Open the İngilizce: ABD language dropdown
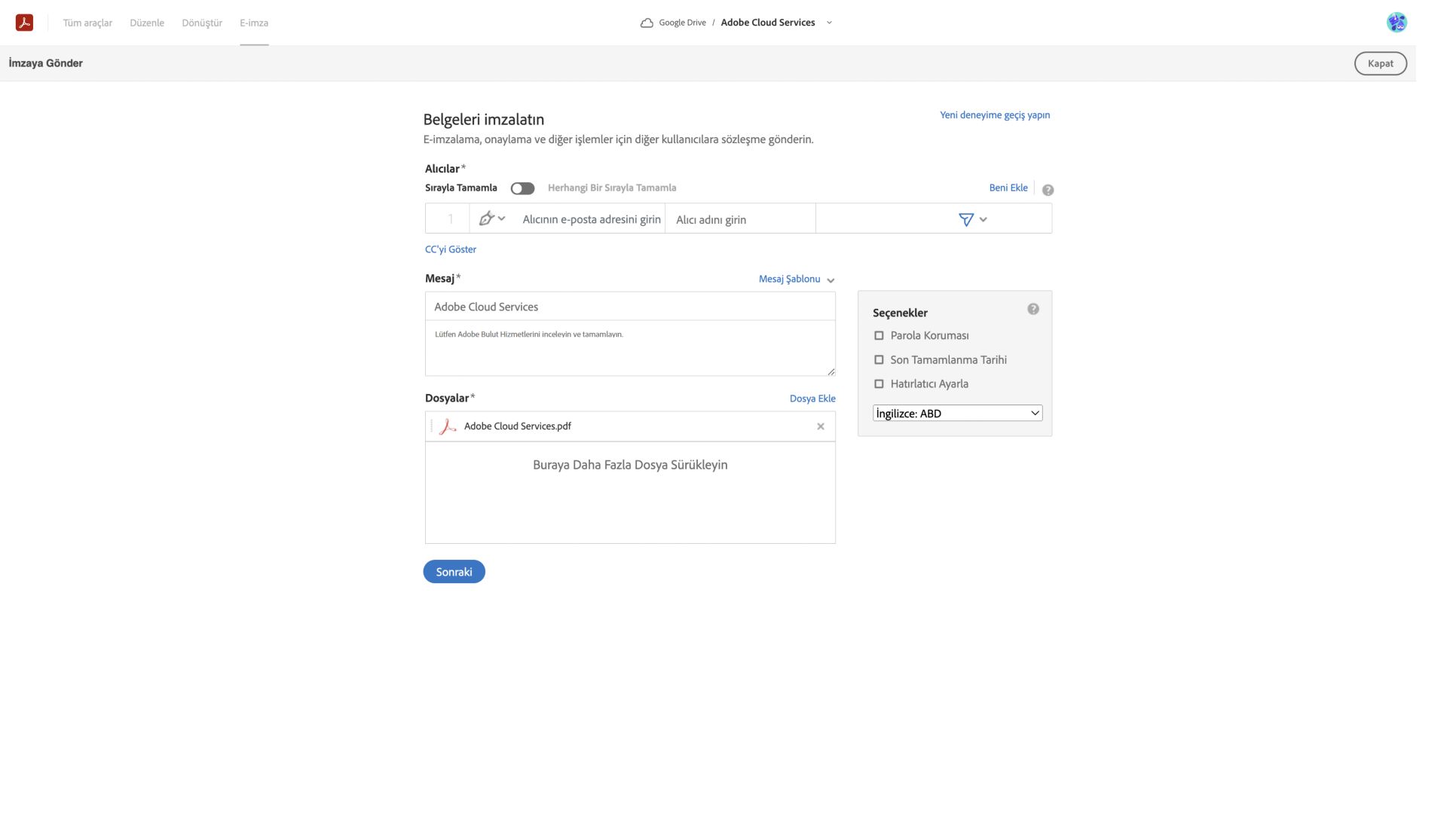The height and width of the screenshot is (840, 1447). click(x=956, y=412)
